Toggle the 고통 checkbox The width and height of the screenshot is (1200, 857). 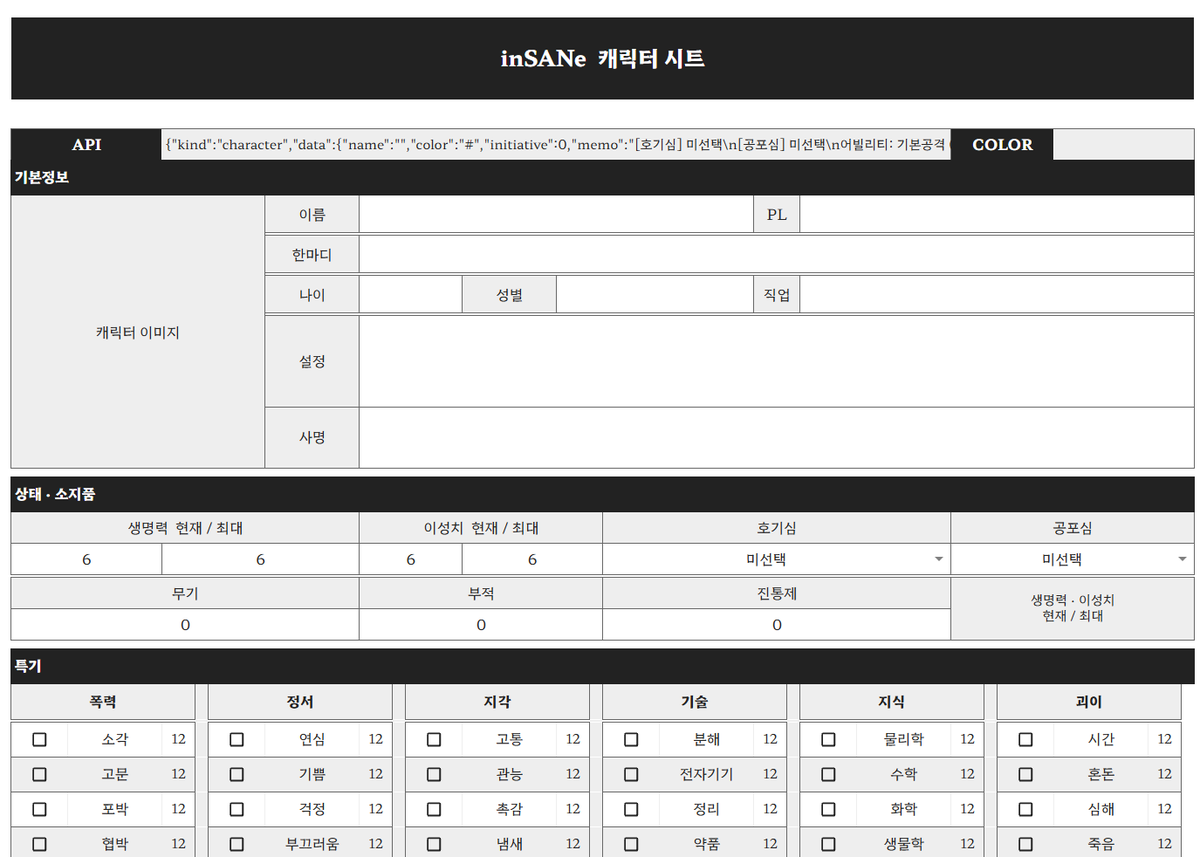click(434, 740)
